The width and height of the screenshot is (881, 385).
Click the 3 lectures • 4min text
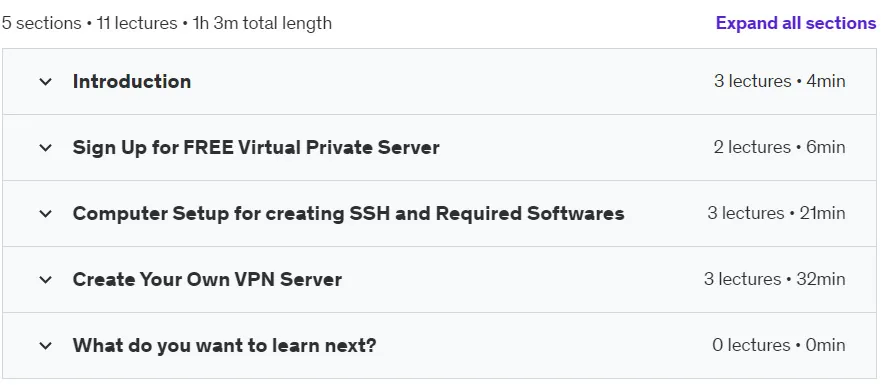click(780, 81)
